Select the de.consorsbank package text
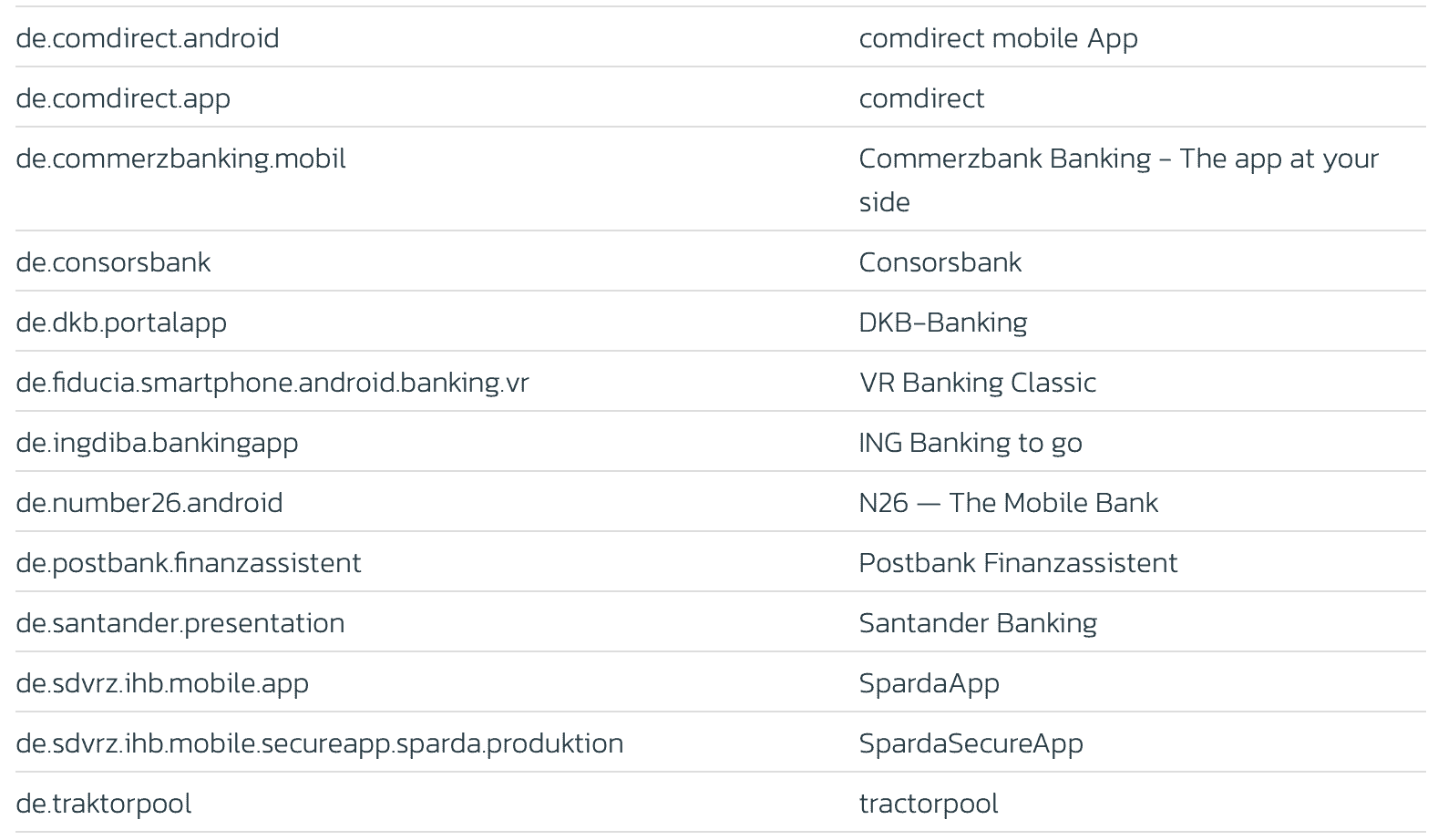 pyautogui.click(x=113, y=262)
